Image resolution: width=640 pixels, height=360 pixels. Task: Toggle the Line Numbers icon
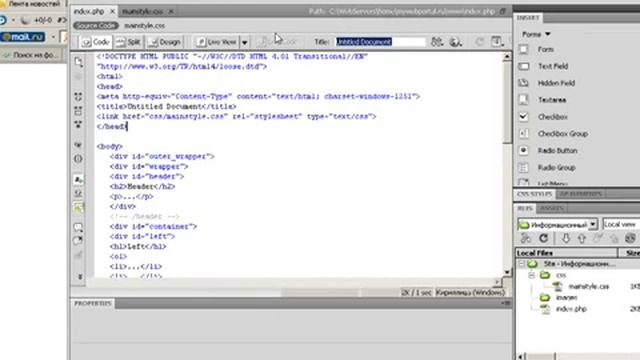coord(78,180)
